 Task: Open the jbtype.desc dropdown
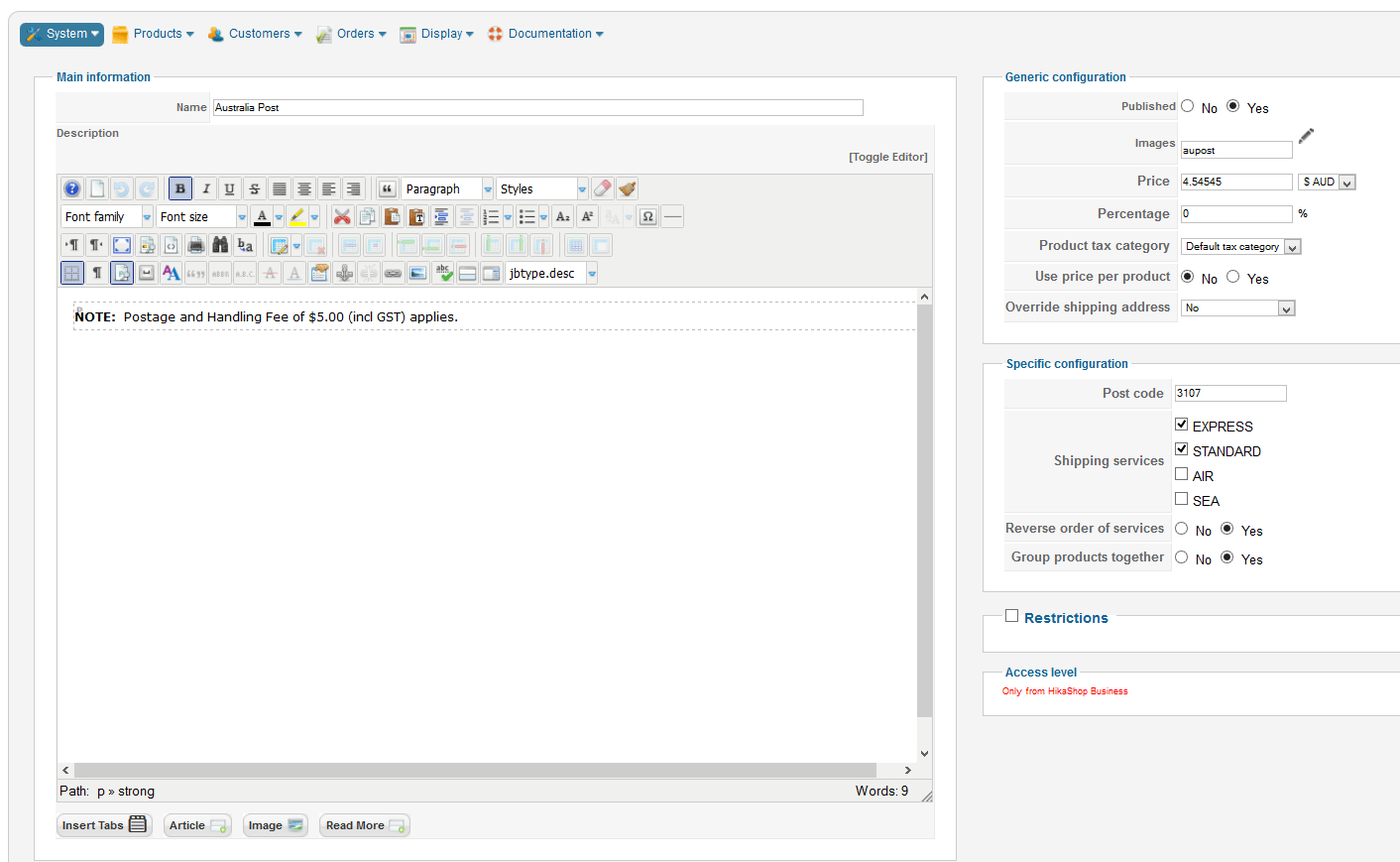click(551, 273)
